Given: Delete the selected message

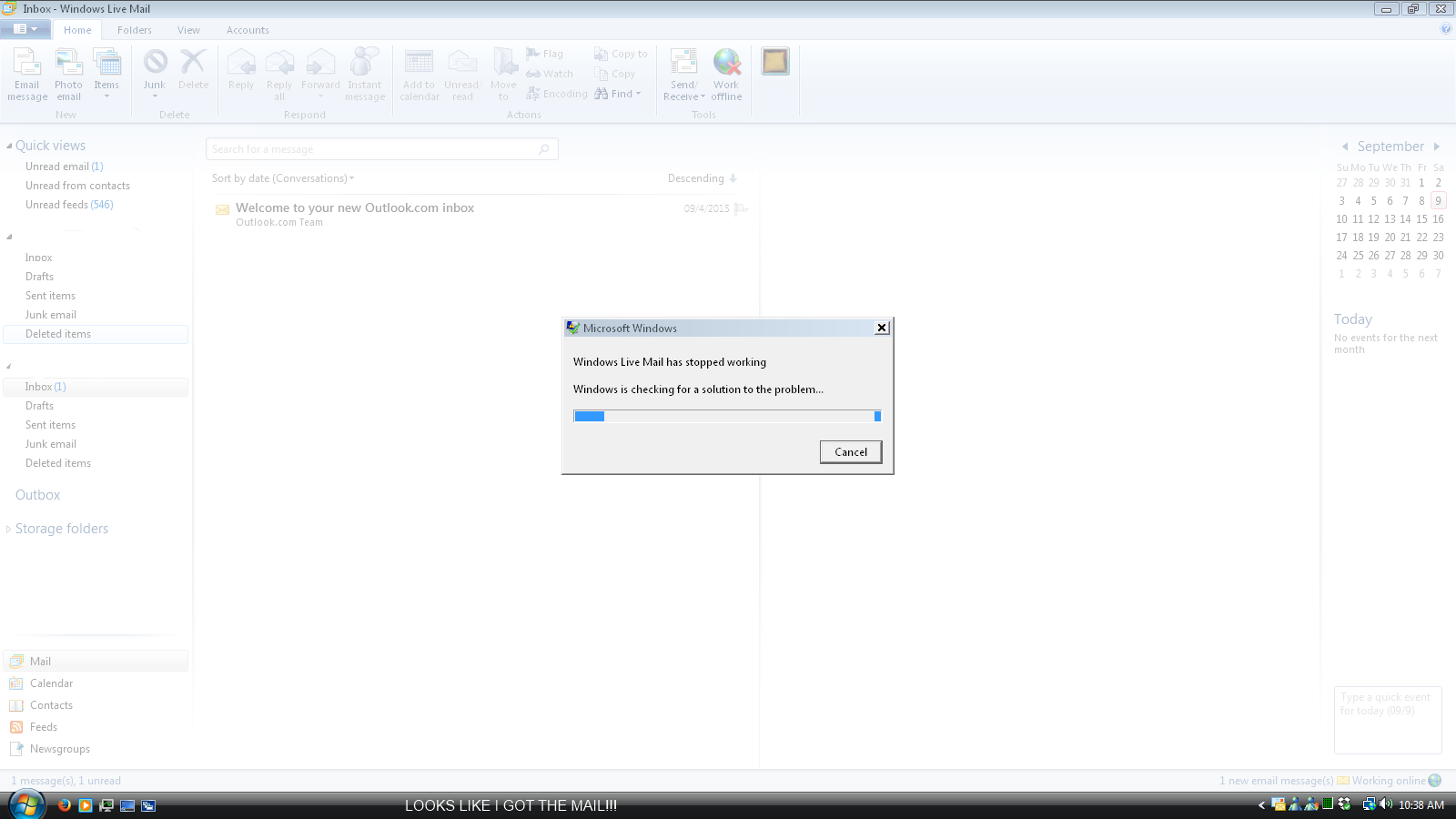Looking at the screenshot, I should [x=193, y=70].
